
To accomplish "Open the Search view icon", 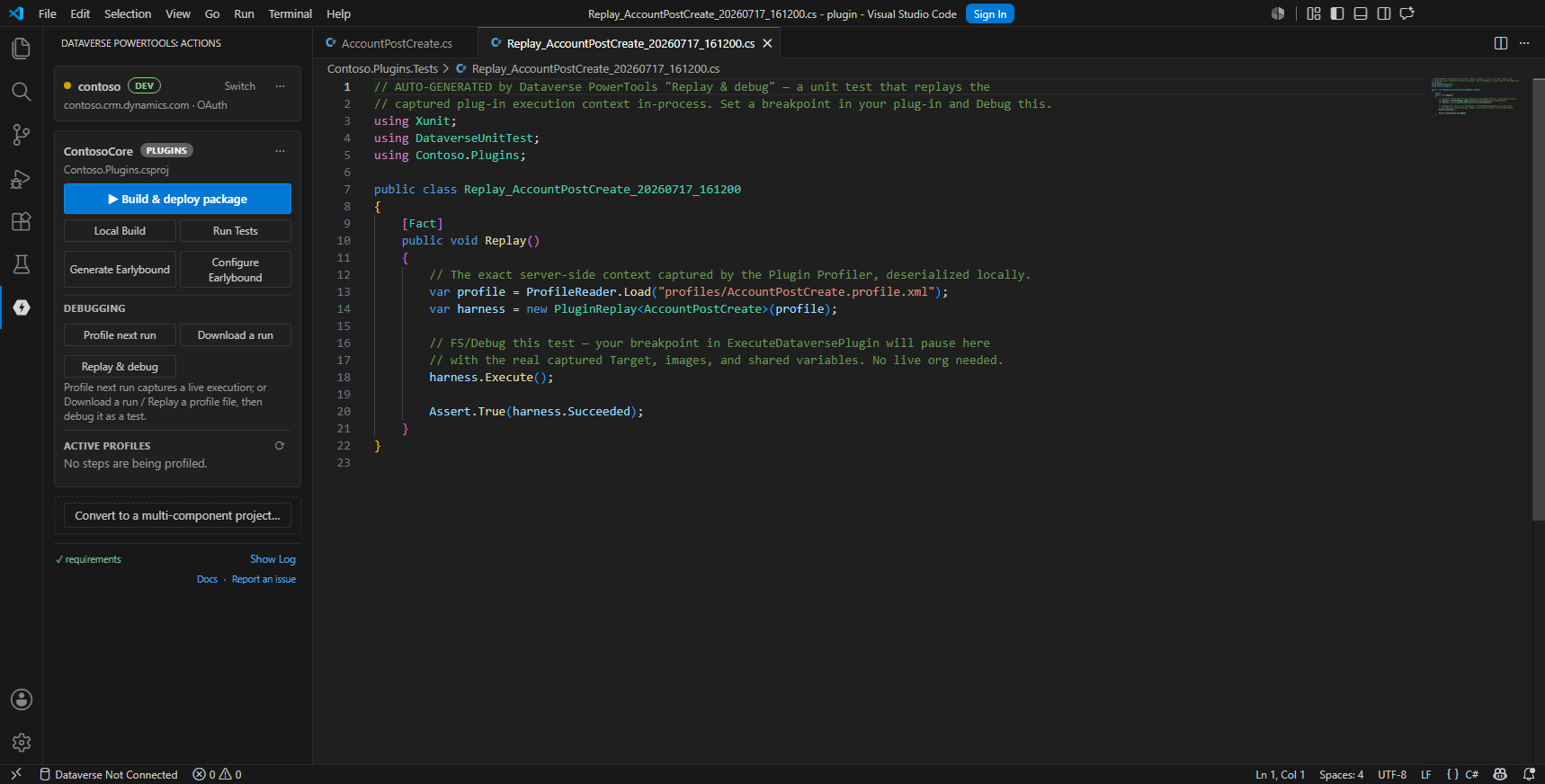I will tap(21, 92).
